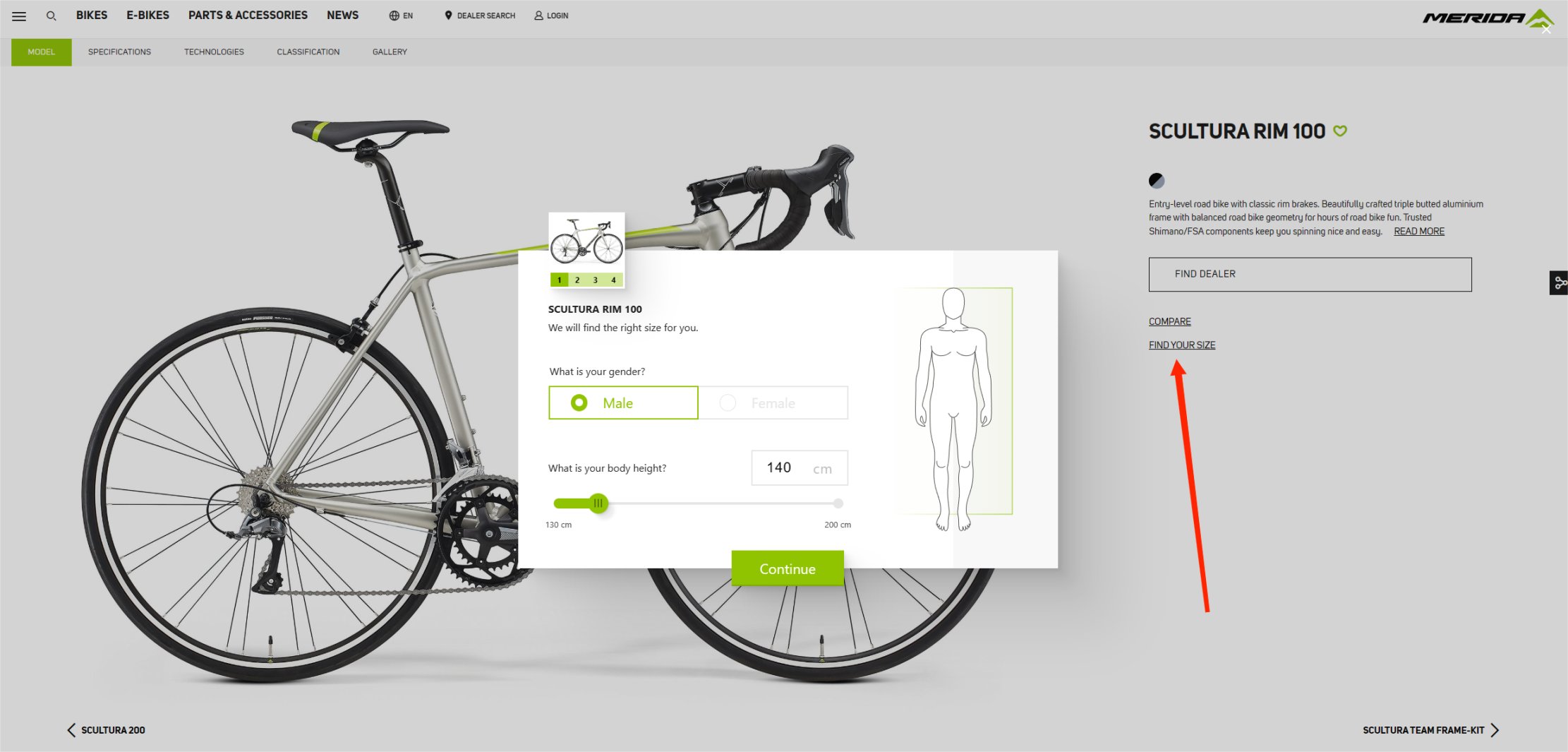
Task: Click the COMPARE link
Action: point(1169,321)
